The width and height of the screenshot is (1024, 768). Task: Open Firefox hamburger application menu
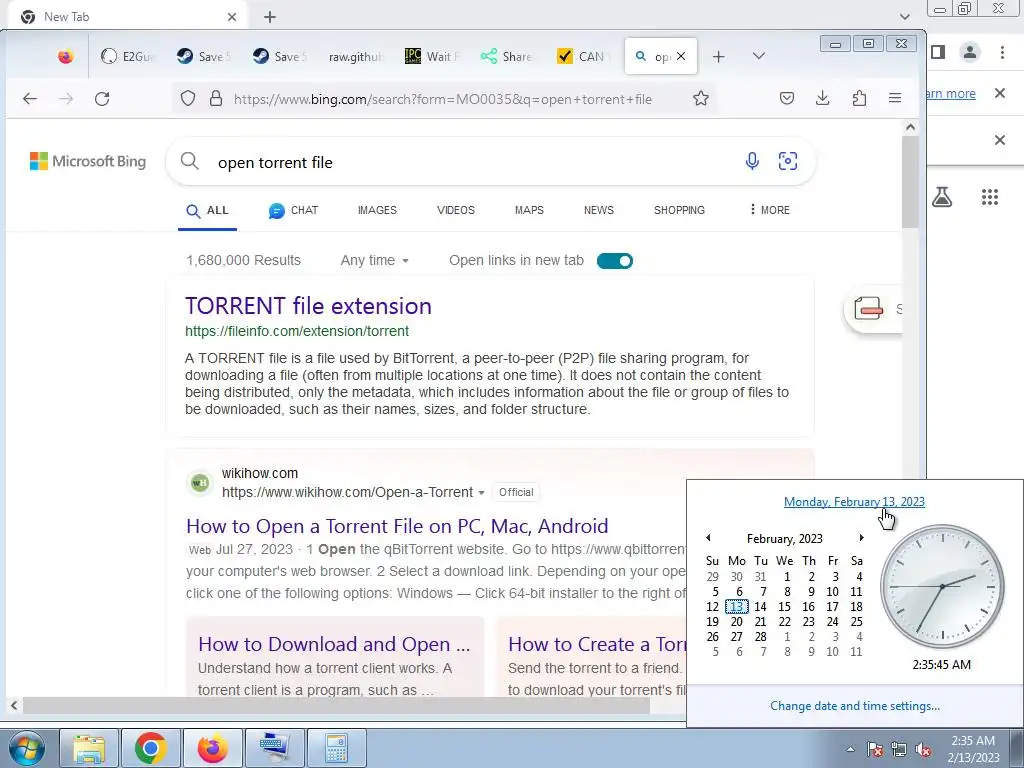pyautogui.click(x=895, y=99)
